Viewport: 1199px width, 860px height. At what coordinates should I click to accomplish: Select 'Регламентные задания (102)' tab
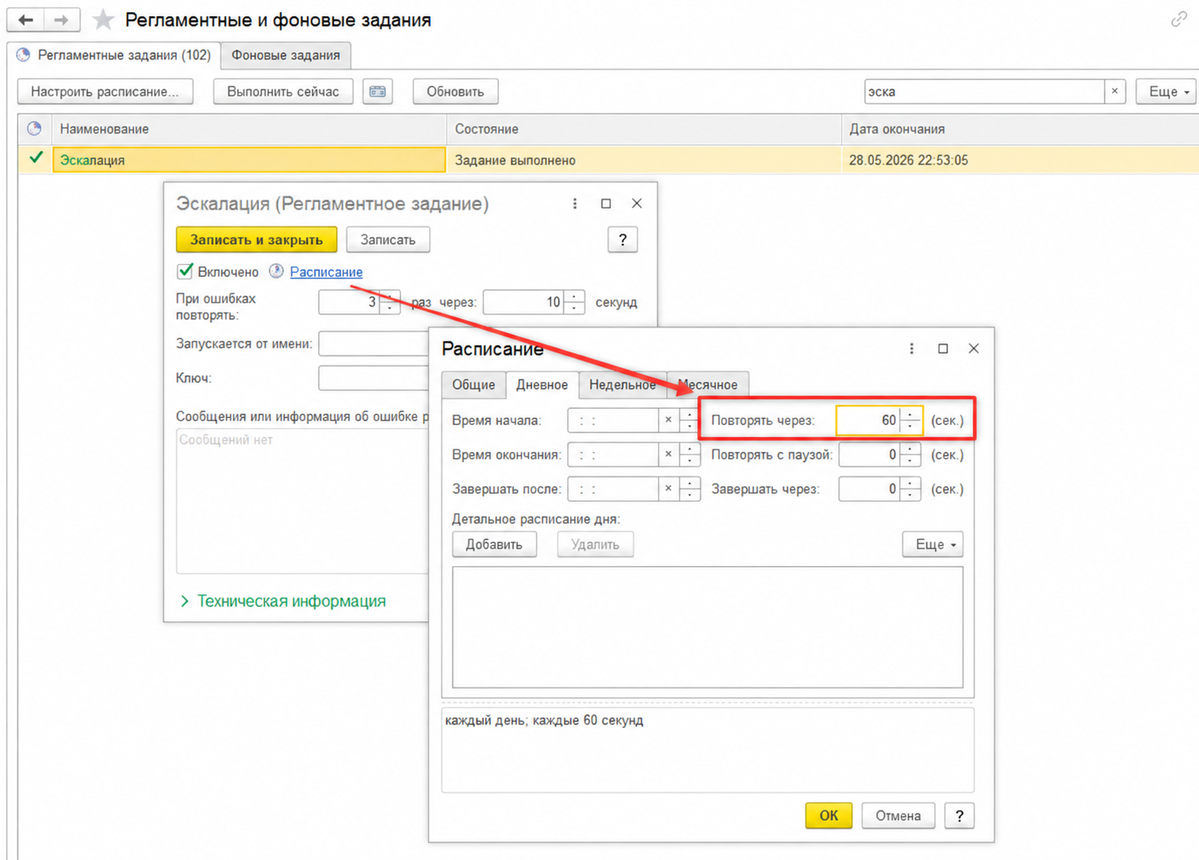[114, 55]
